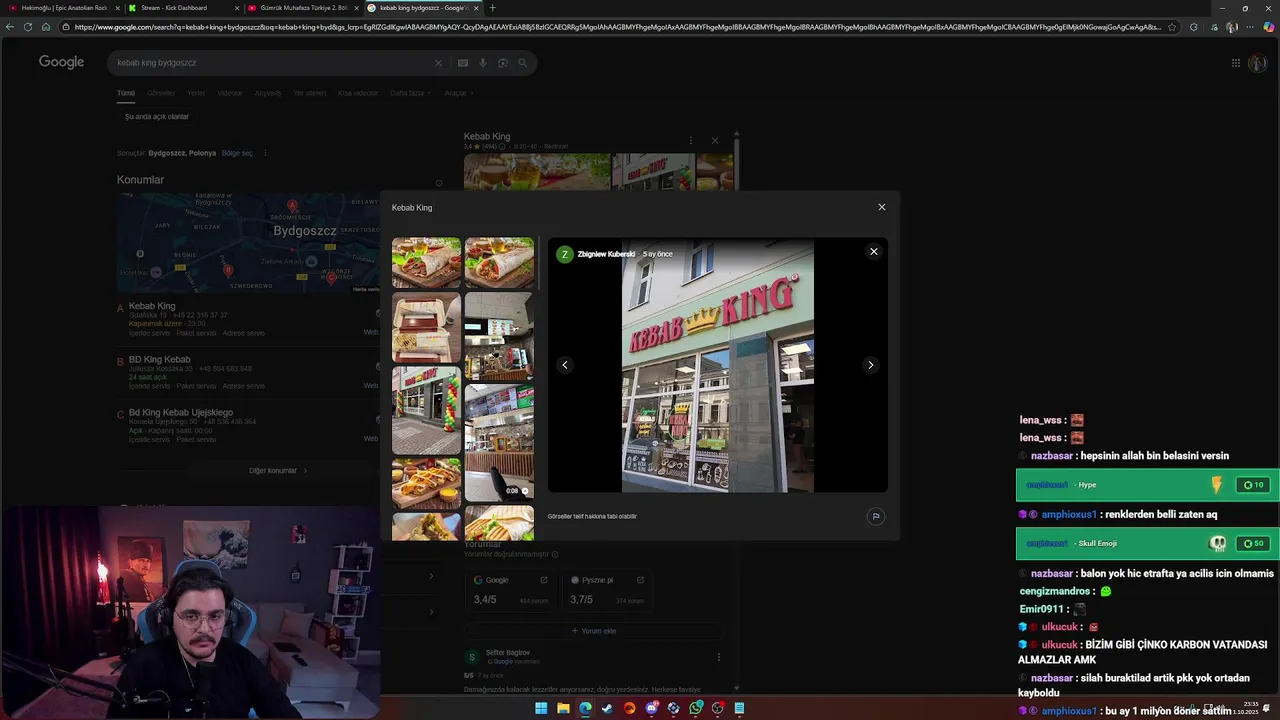The width and height of the screenshot is (1280, 720).
Task: Close the large storefront photo preview
Action: 874,252
